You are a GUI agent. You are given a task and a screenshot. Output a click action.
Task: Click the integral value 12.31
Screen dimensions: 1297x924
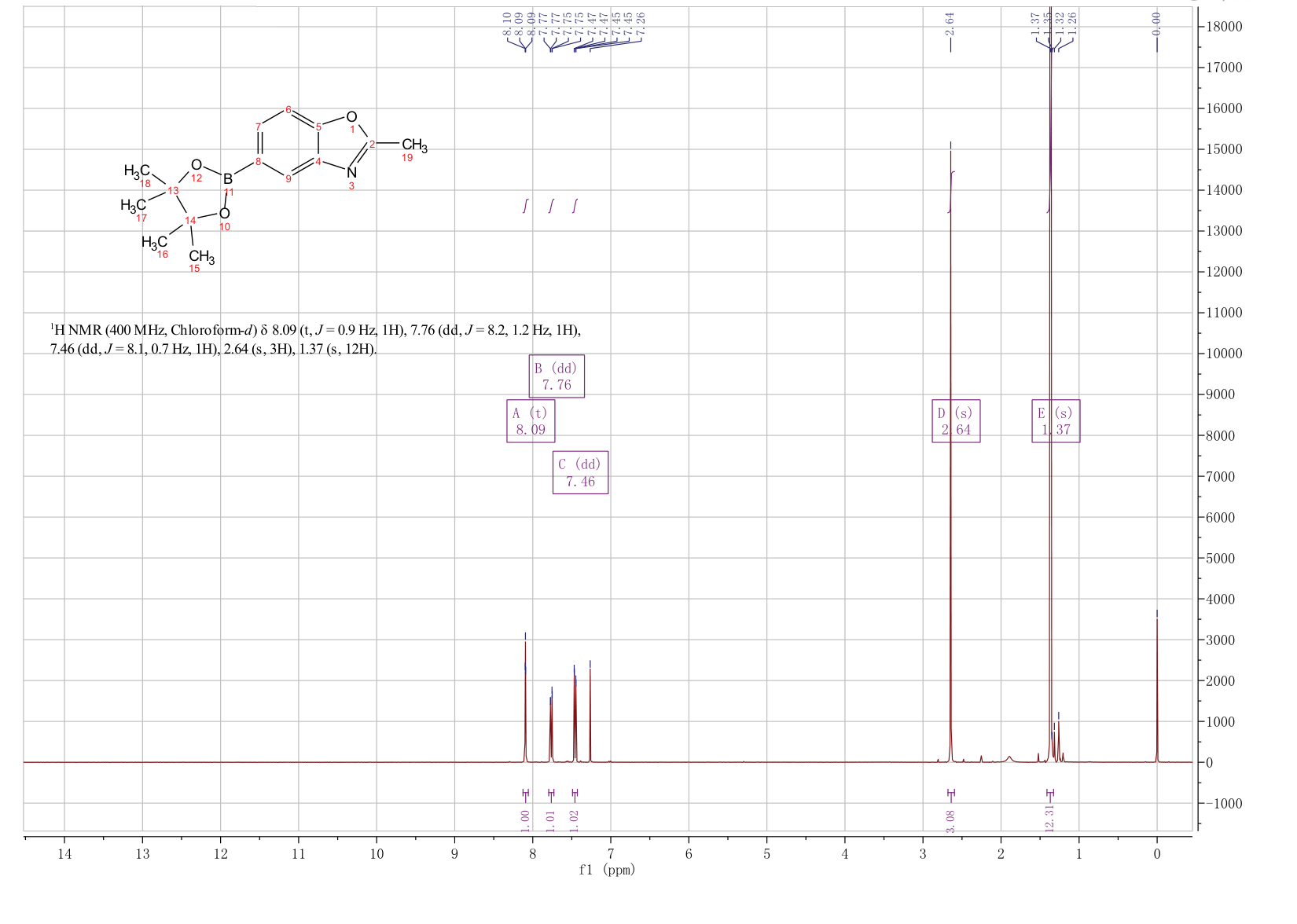[x=1050, y=817]
